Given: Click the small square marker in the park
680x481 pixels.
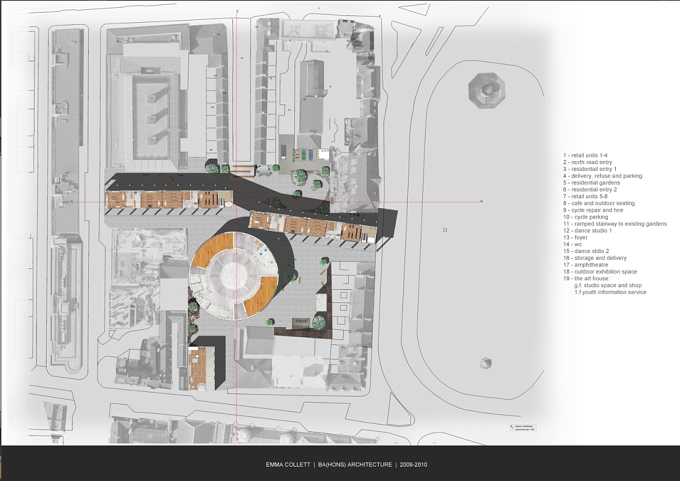Looking at the screenshot, I should coord(445,230).
